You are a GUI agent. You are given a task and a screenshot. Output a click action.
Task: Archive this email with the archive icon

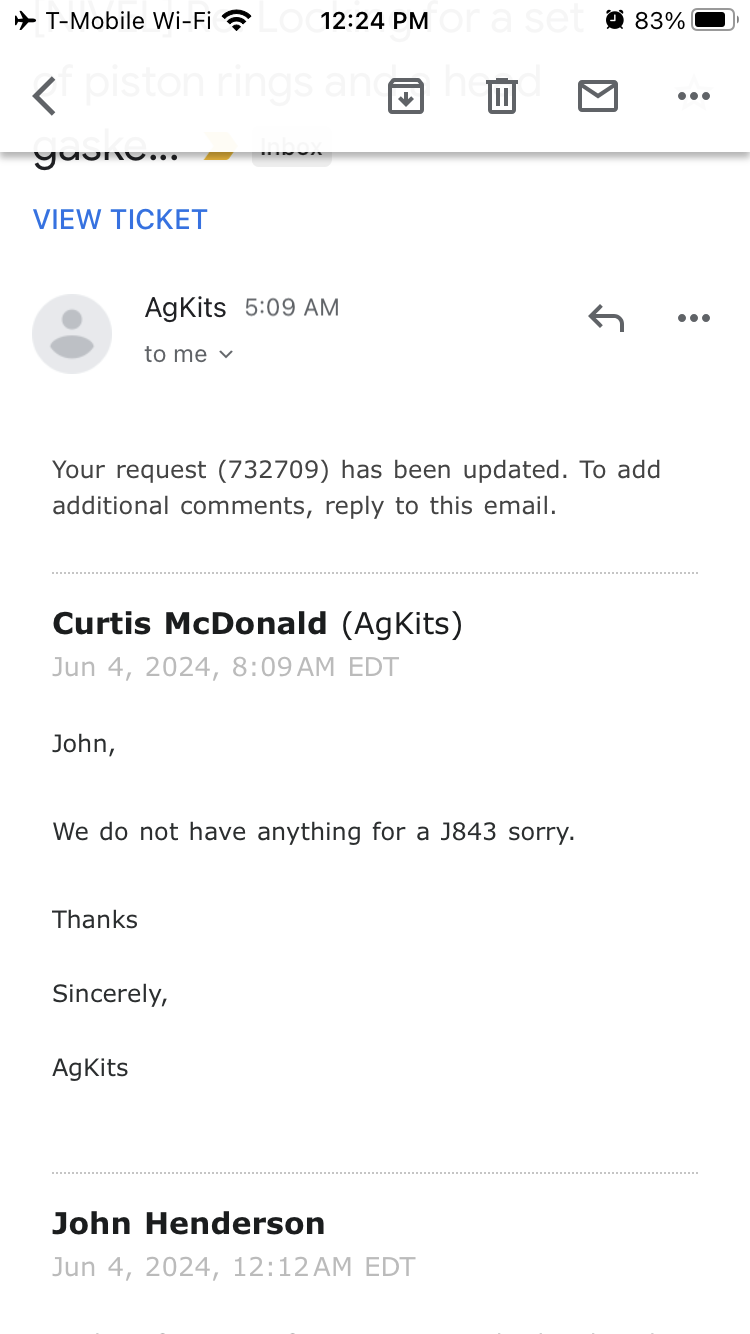pos(406,97)
